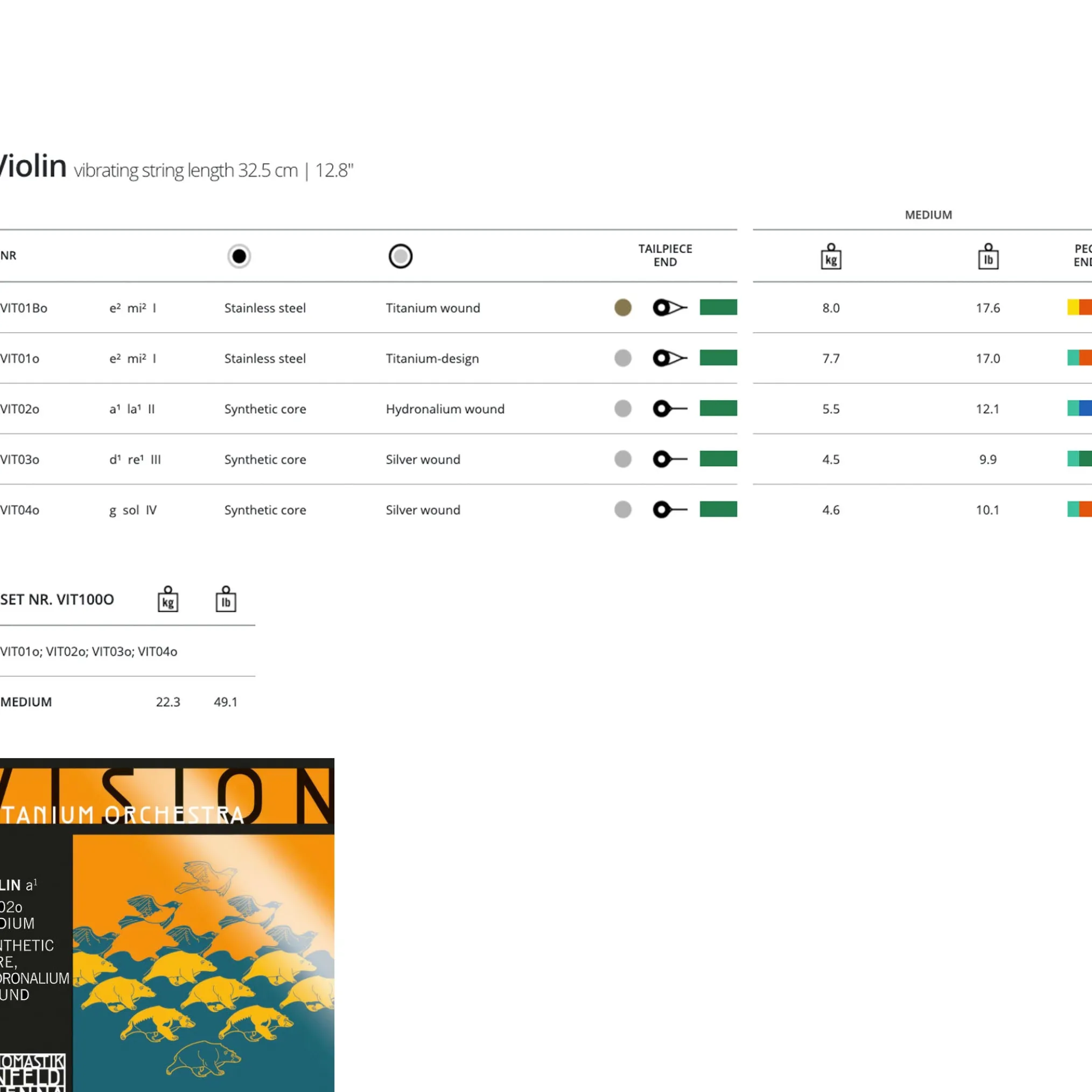Image resolution: width=1092 pixels, height=1092 pixels.
Task: Select the VIT03o article number
Action: tap(20, 459)
